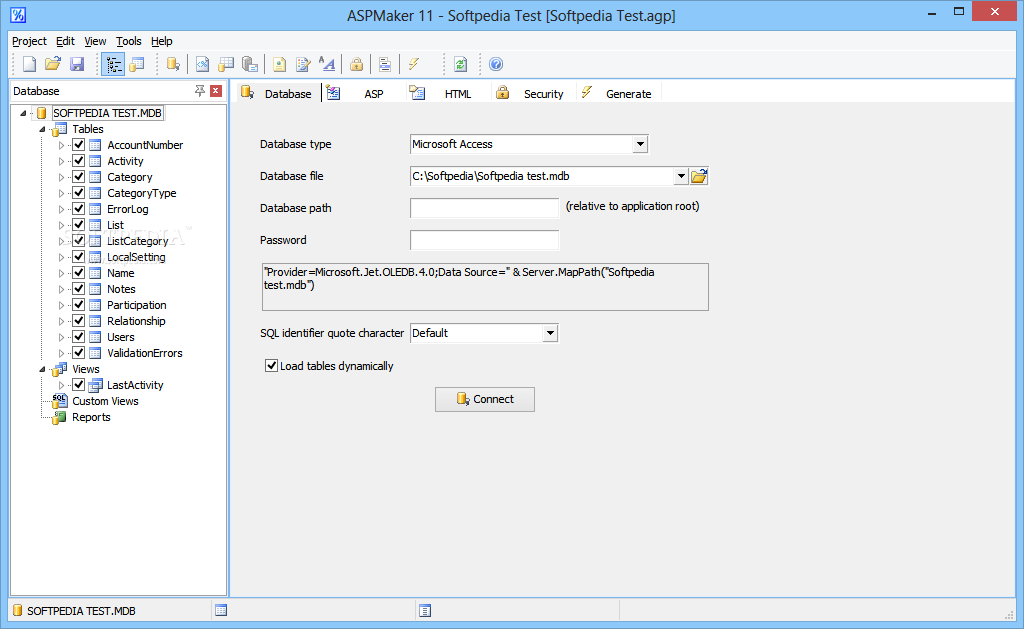Open the Project menu
Viewport: 1024px width, 629px height.
[x=29, y=41]
